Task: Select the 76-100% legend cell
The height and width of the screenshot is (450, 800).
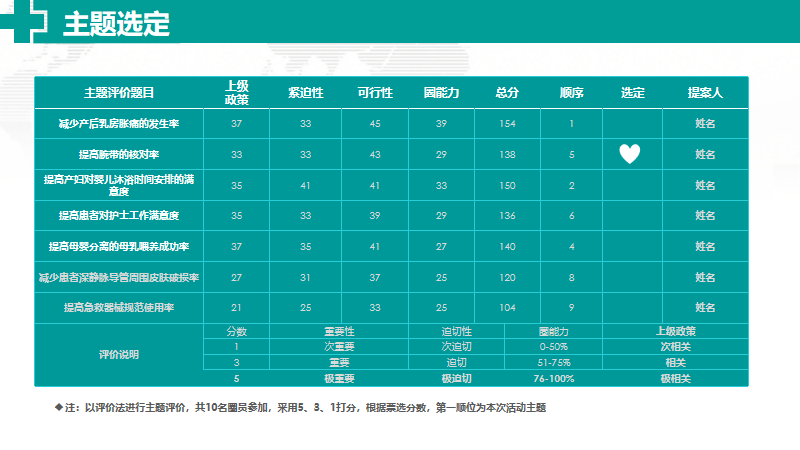Action: click(554, 379)
